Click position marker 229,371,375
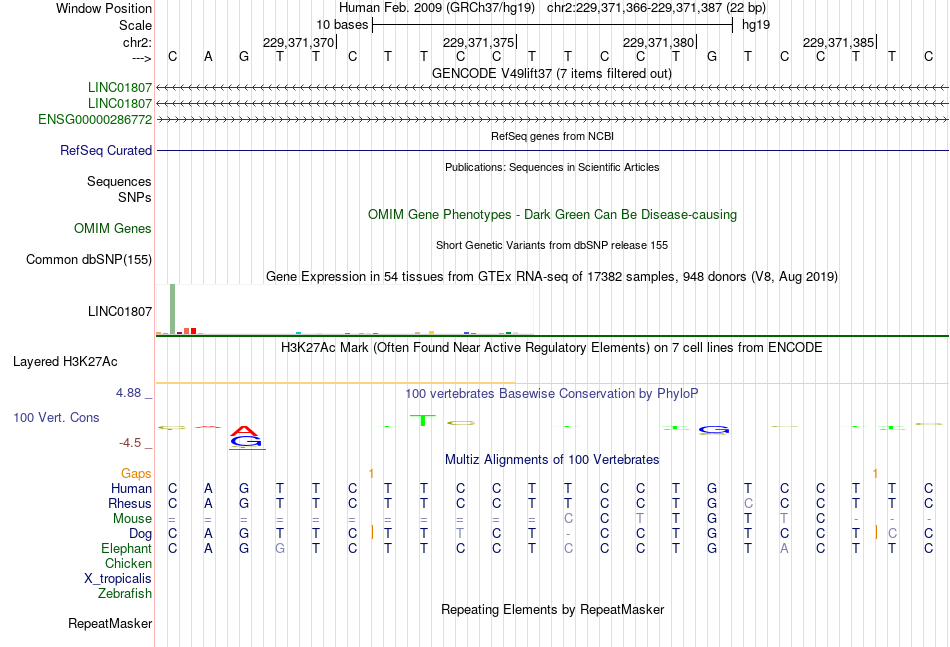 pyautogui.click(x=478, y=42)
